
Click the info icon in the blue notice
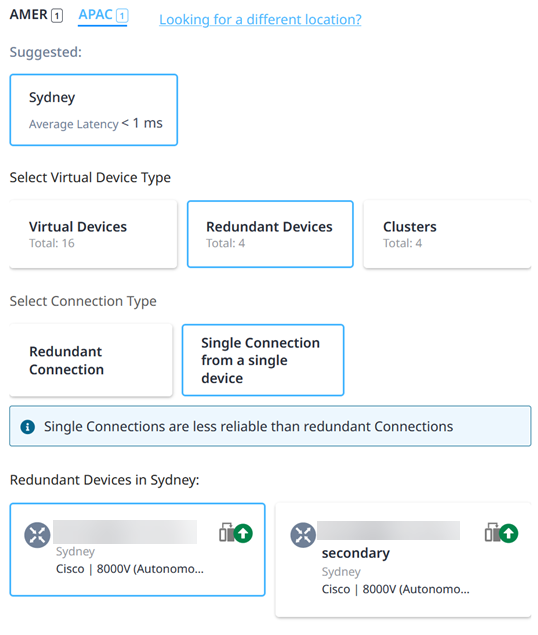28,426
